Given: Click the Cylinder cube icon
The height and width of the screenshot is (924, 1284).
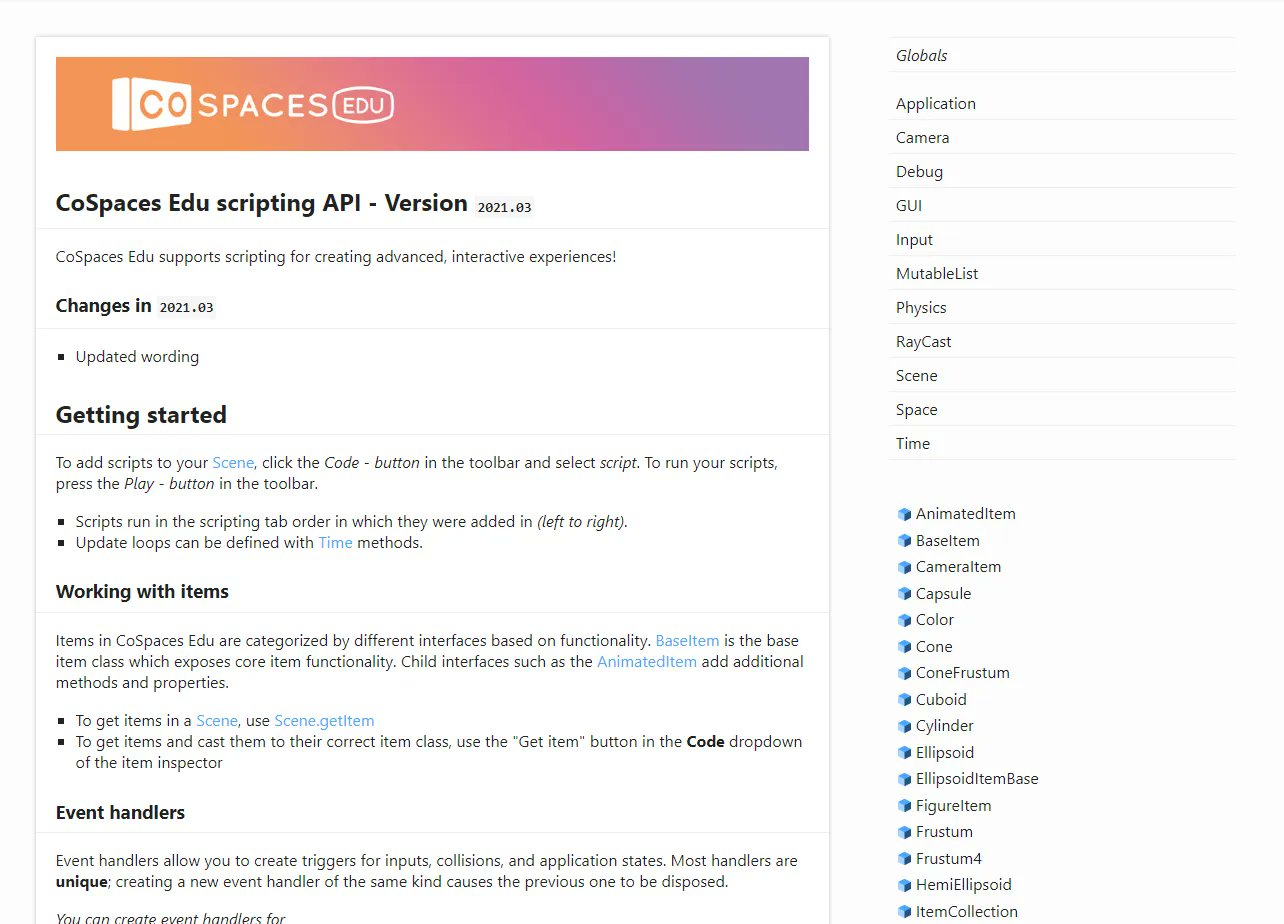Looking at the screenshot, I should (904, 725).
